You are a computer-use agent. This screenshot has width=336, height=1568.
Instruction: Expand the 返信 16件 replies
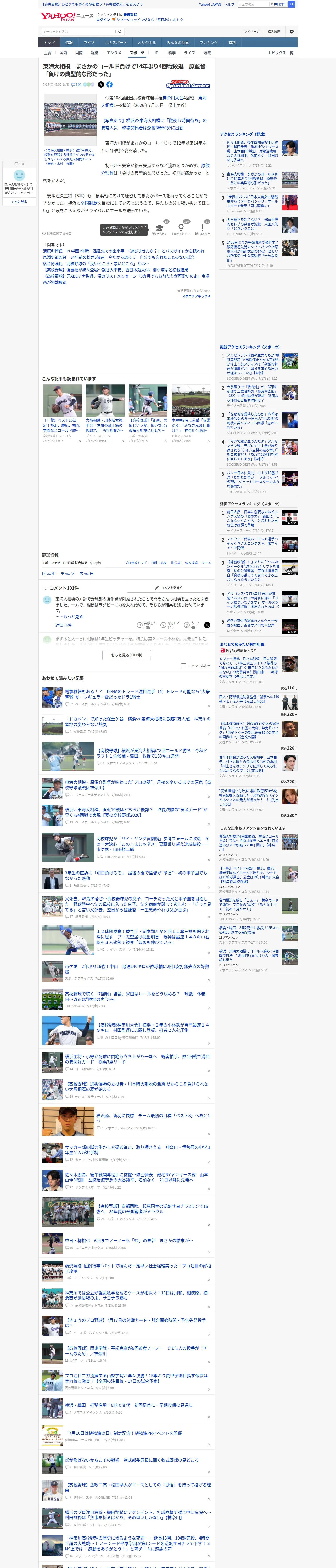[63, 625]
